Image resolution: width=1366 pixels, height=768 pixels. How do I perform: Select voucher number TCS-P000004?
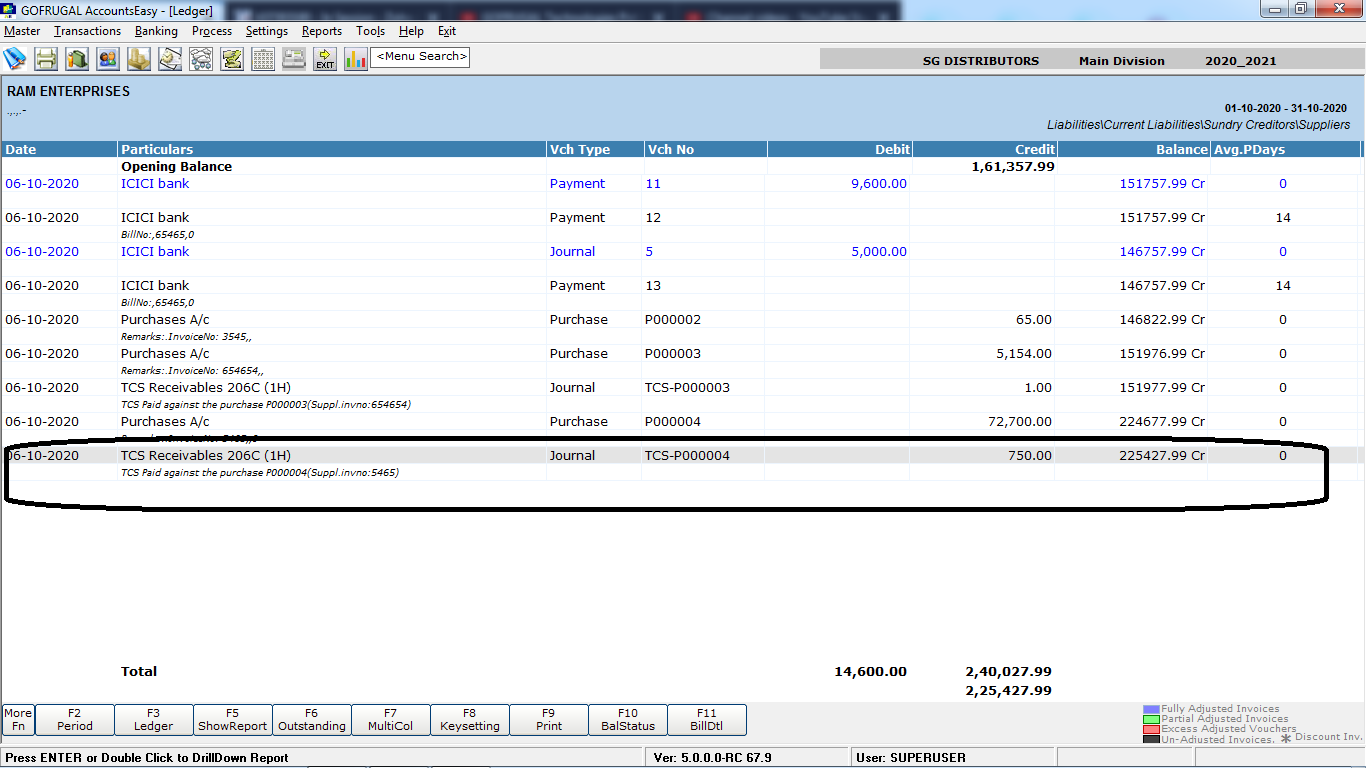[x=688, y=456]
